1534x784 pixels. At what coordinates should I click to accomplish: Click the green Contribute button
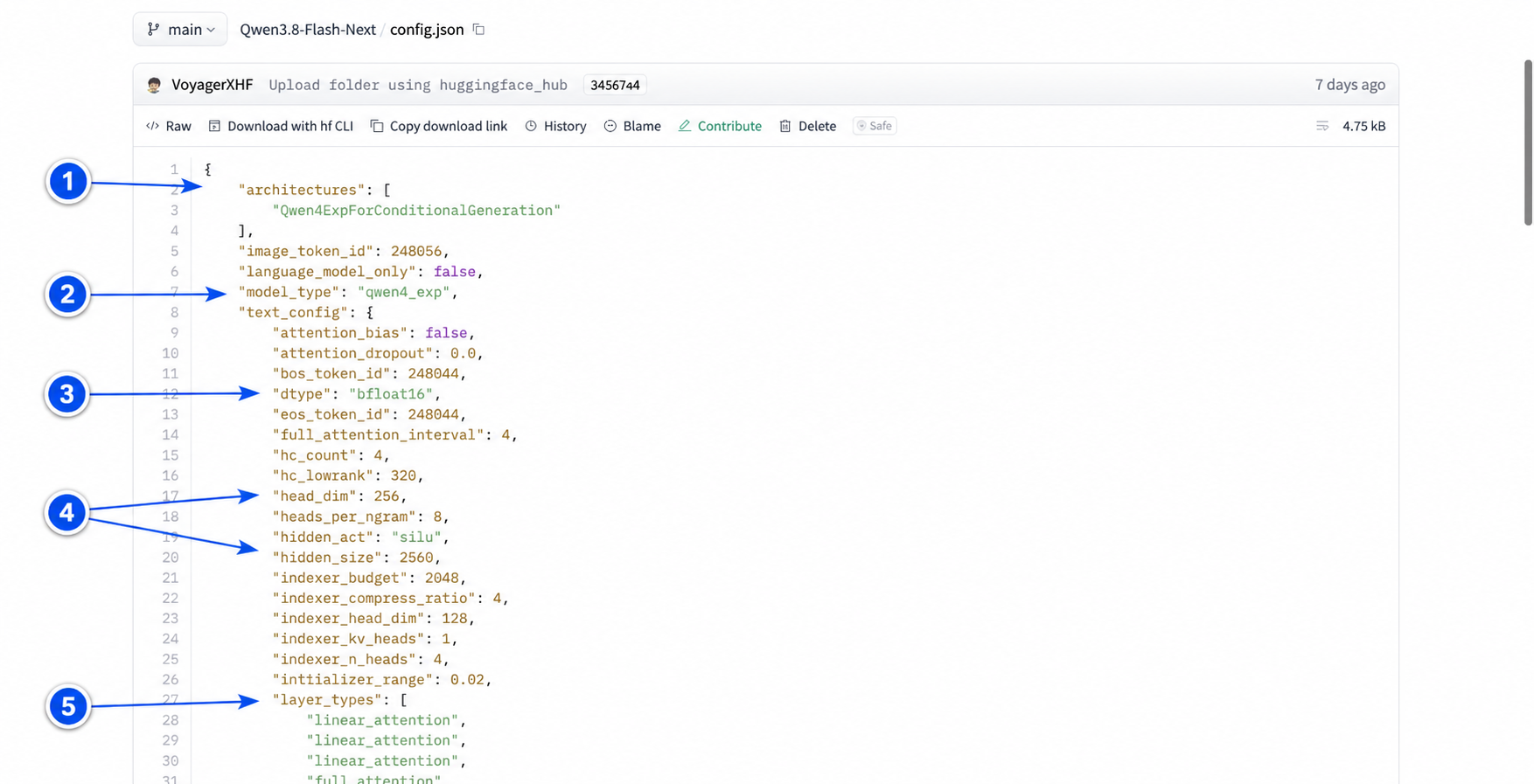[720, 126]
